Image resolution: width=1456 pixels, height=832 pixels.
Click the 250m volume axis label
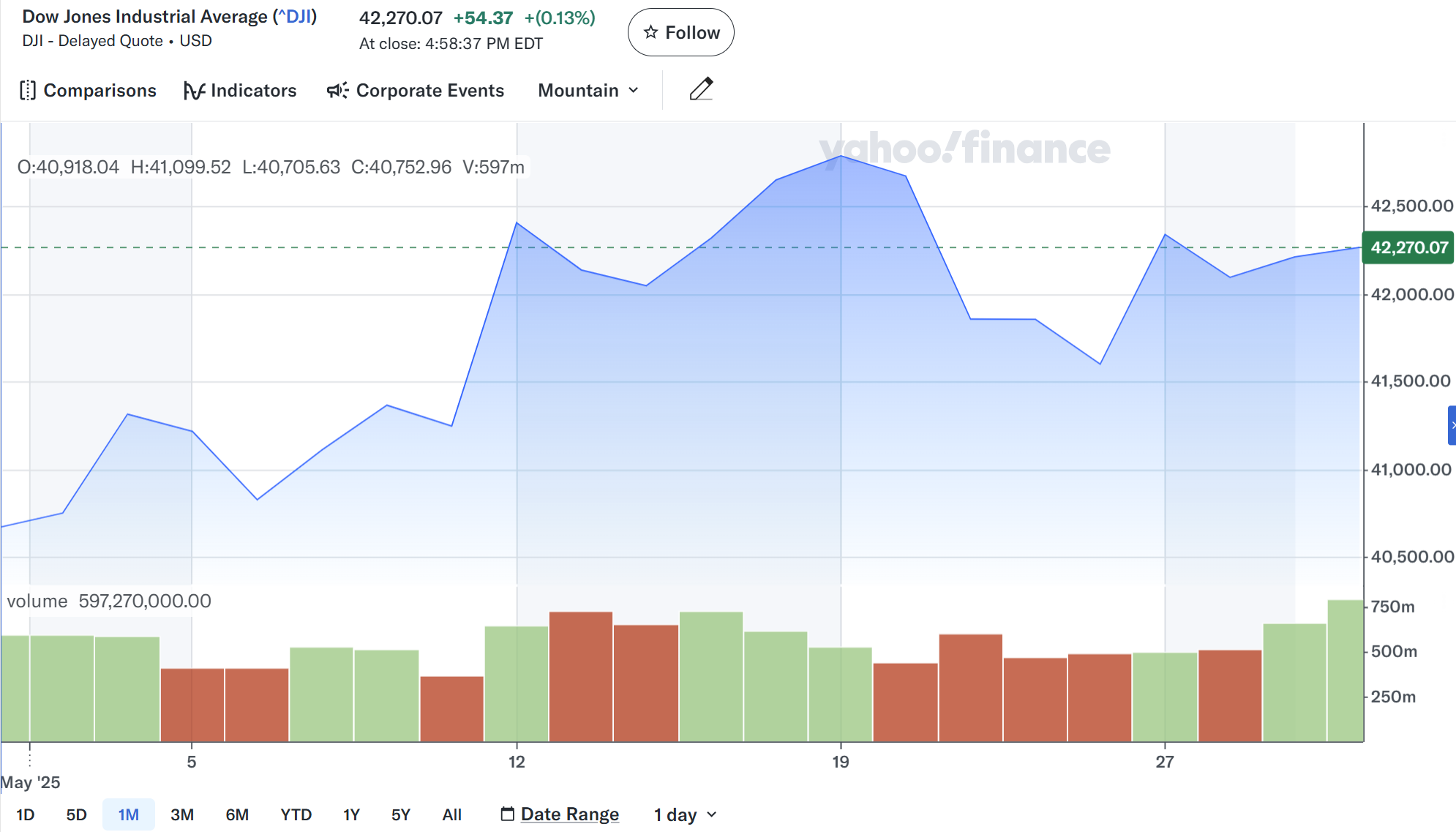(x=1393, y=697)
